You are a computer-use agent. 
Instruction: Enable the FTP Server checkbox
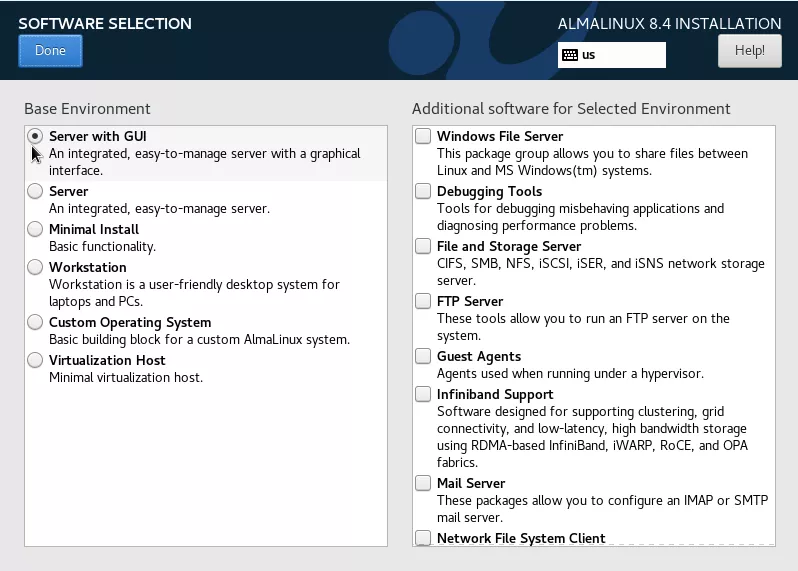coord(423,301)
